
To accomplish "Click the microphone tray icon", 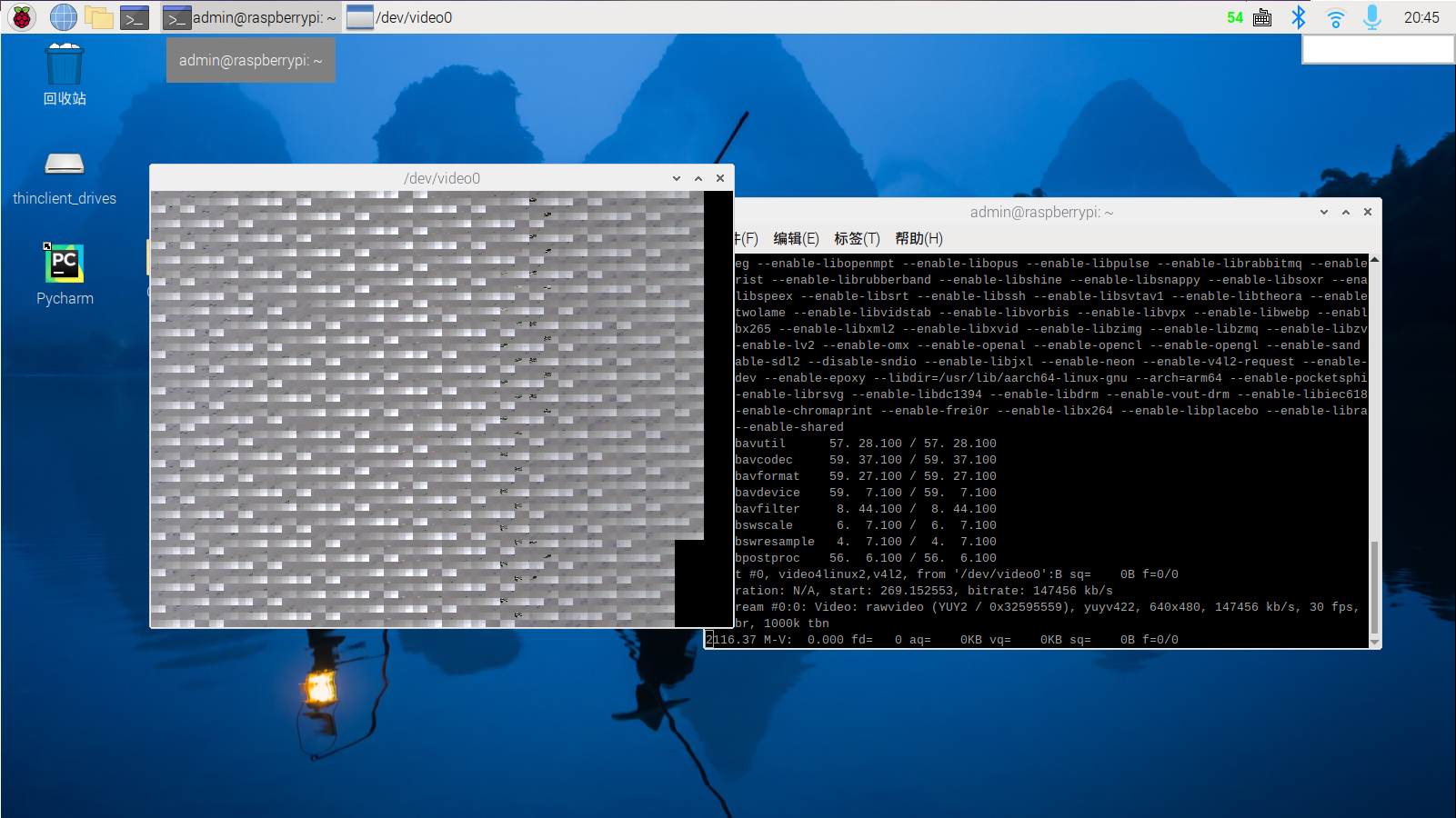I will tap(1371, 16).
